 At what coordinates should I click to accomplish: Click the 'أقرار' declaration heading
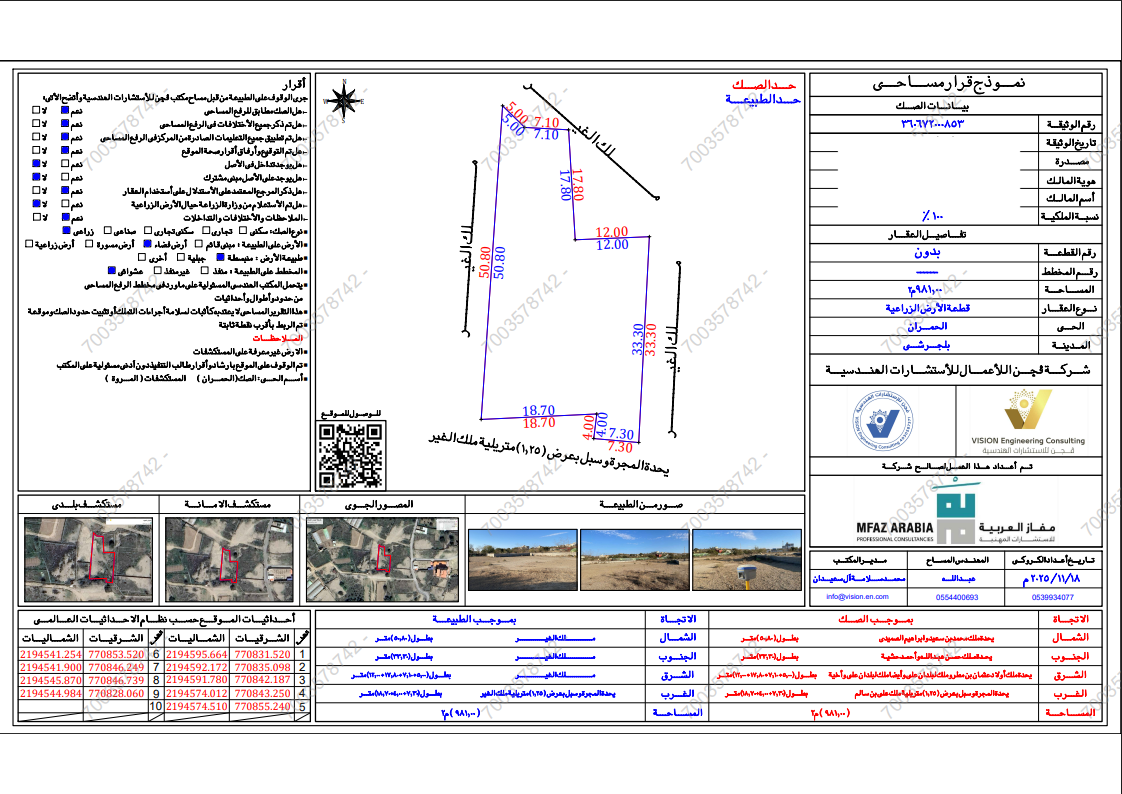point(294,85)
